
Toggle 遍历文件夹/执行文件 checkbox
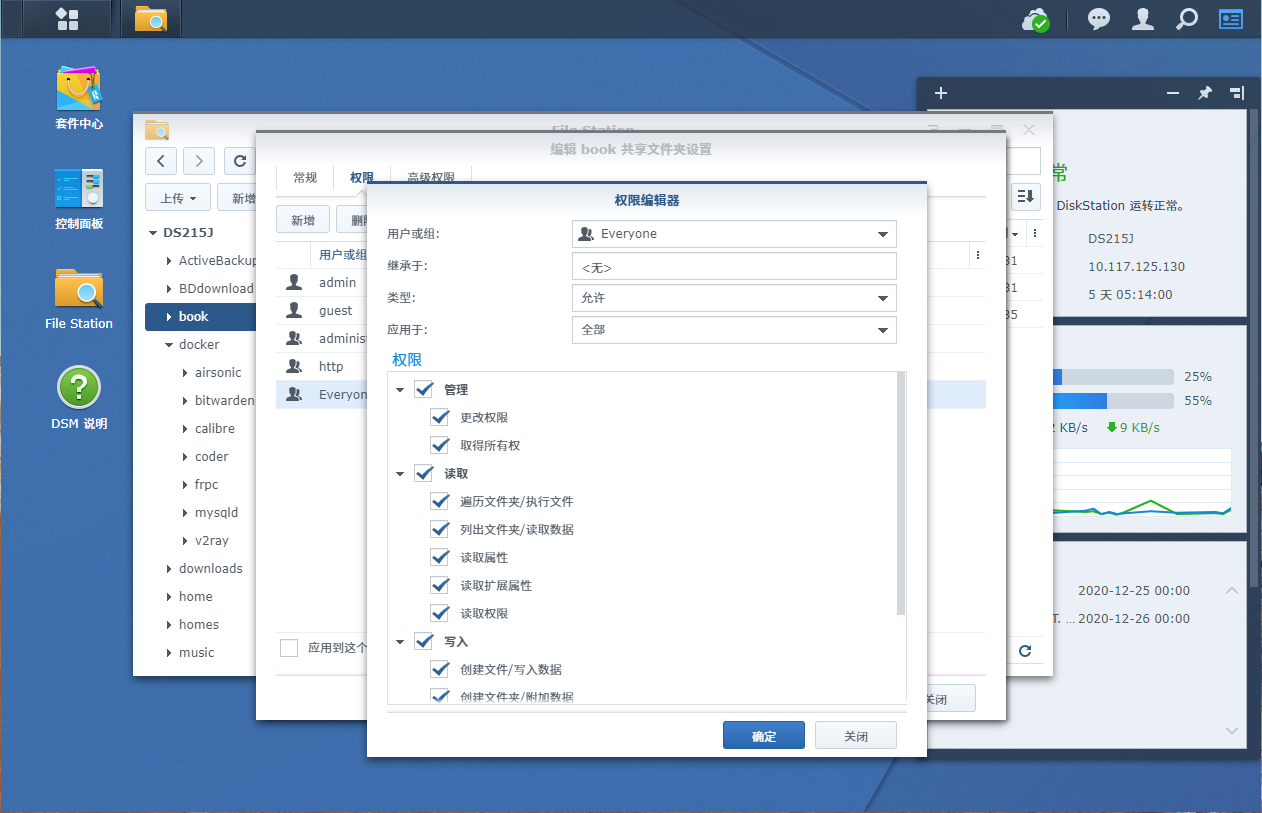click(439, 501)
